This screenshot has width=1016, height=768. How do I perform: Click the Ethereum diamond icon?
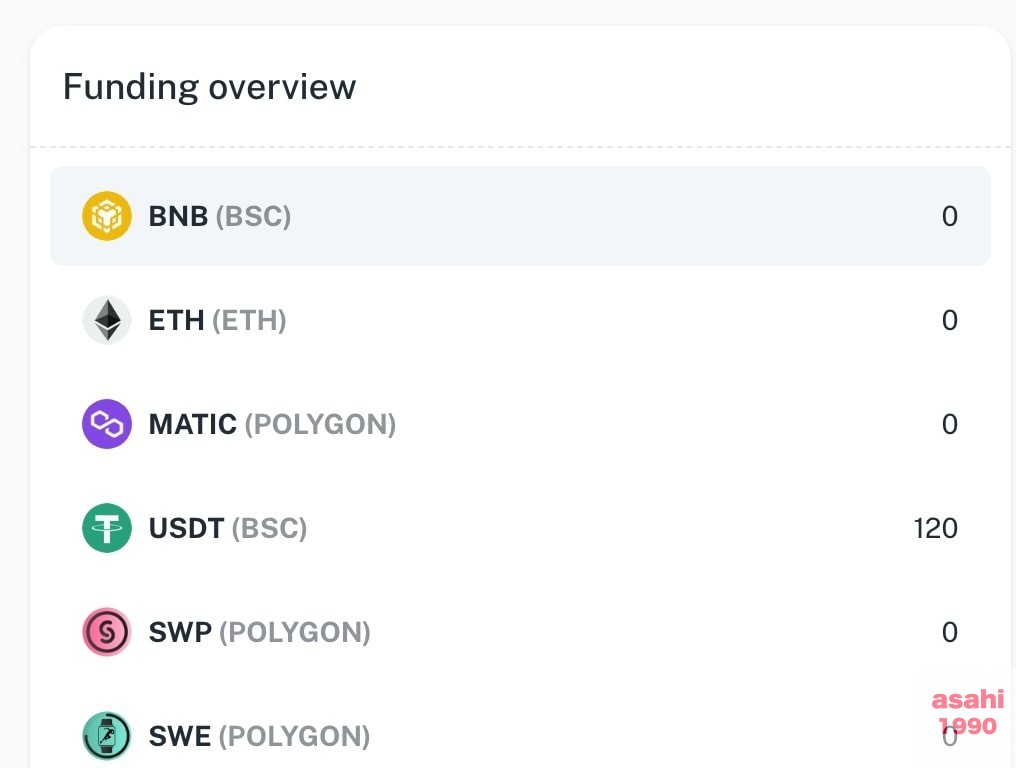click(x=107, y=320)
